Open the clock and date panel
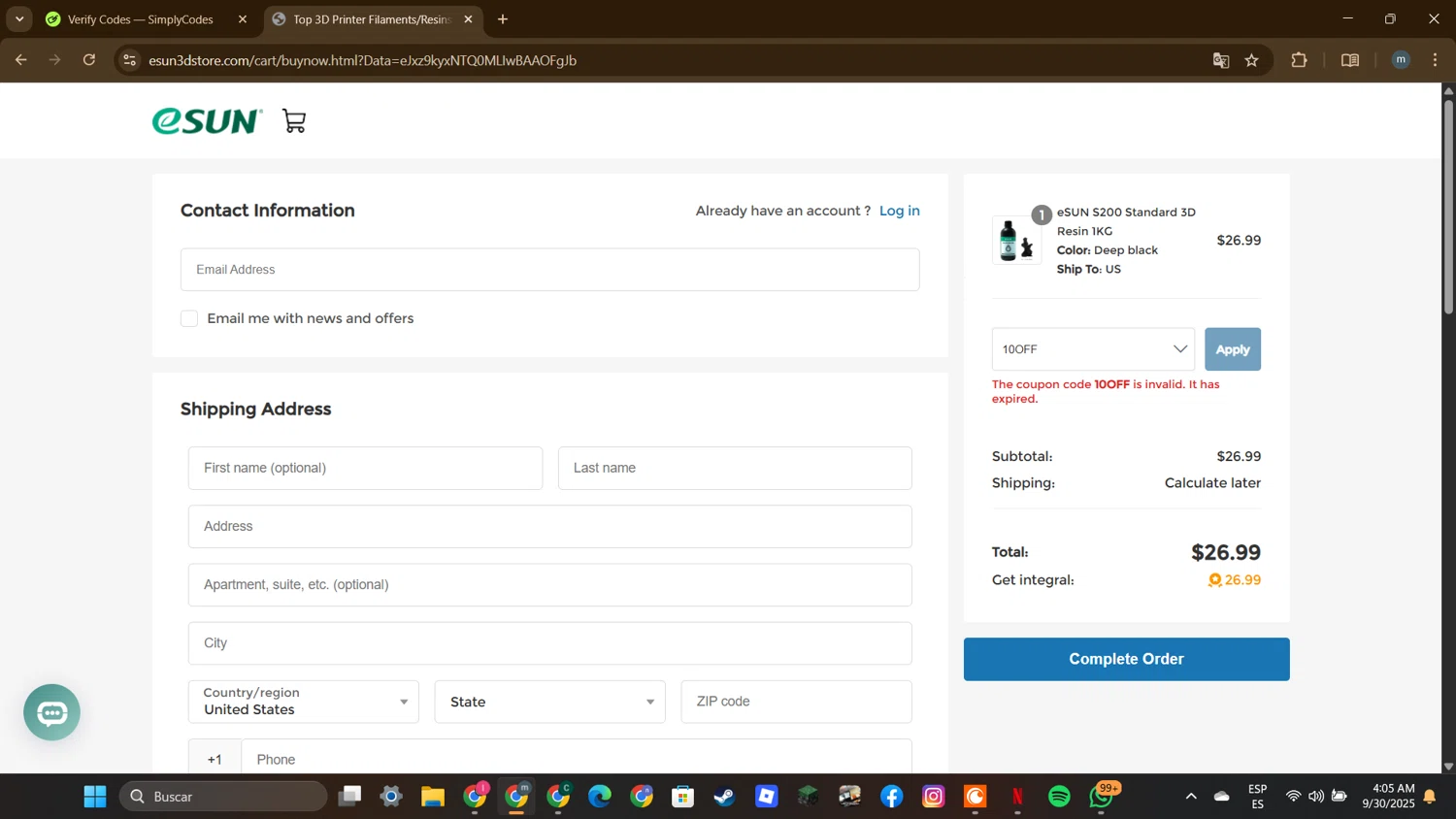The height and width of the screenshot is (819, 1456). pos(1388,797)
